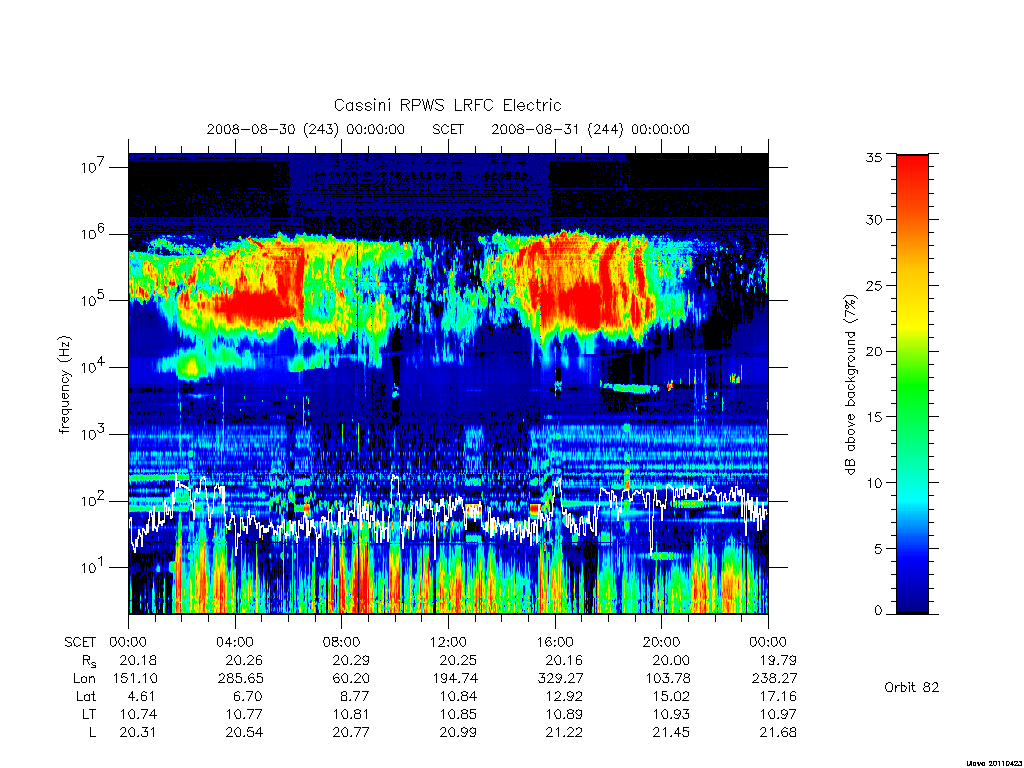Click the 'dB above background (7%)' colorbar label
This screenshot has height=768, width=1024.
(x=850, y=384)
